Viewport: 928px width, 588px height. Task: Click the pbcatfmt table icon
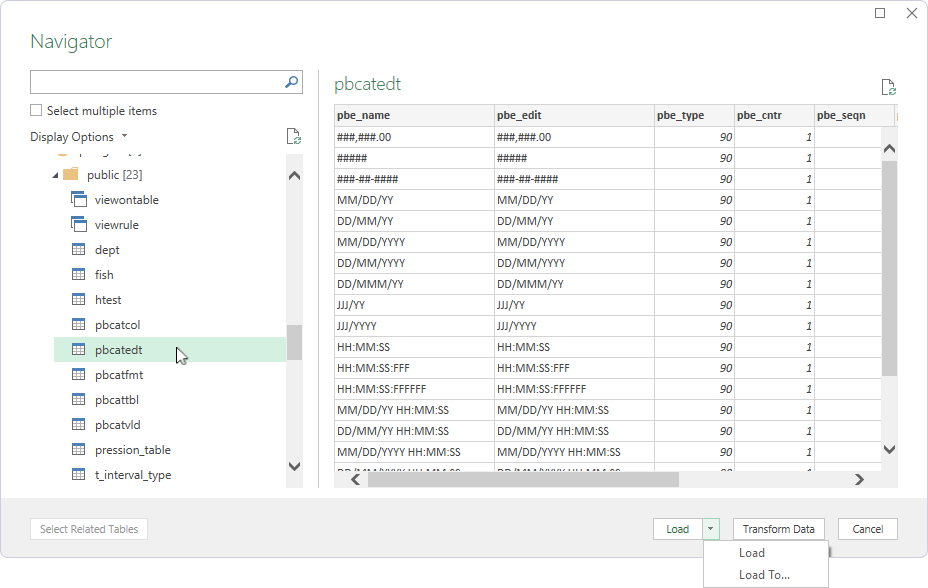[x=78, y=374]
